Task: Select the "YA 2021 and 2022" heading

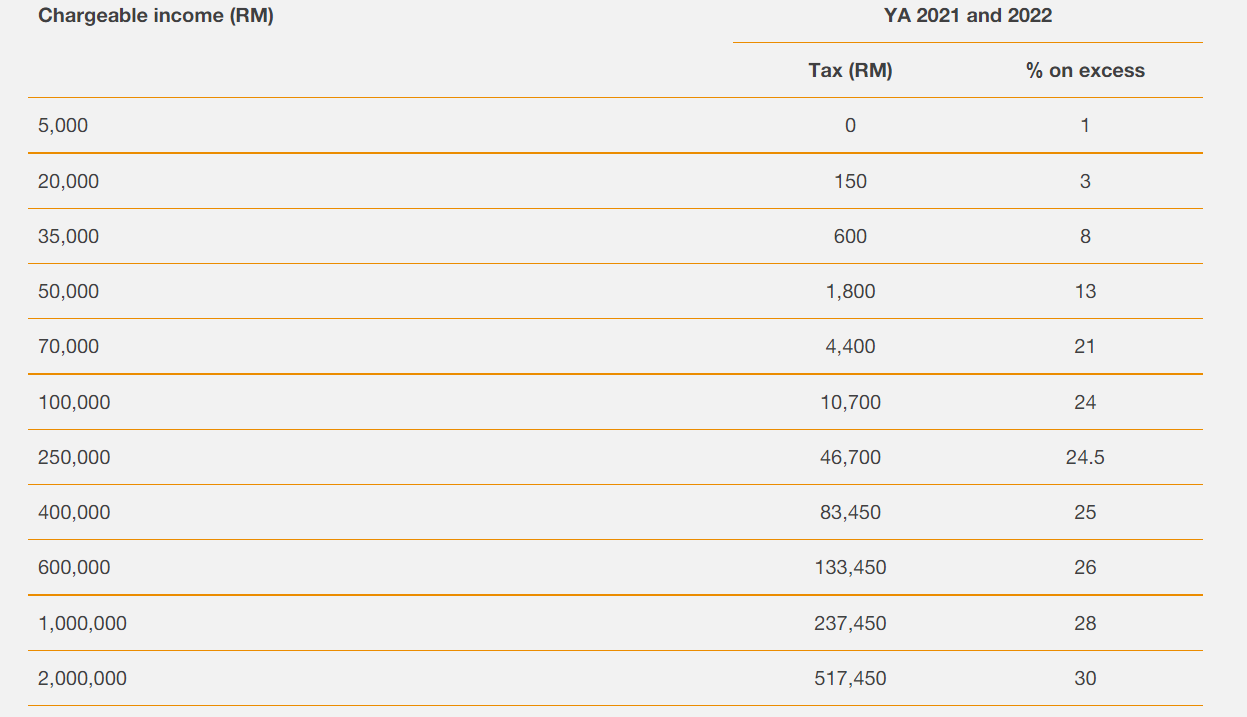Action: tap(967, 16)
